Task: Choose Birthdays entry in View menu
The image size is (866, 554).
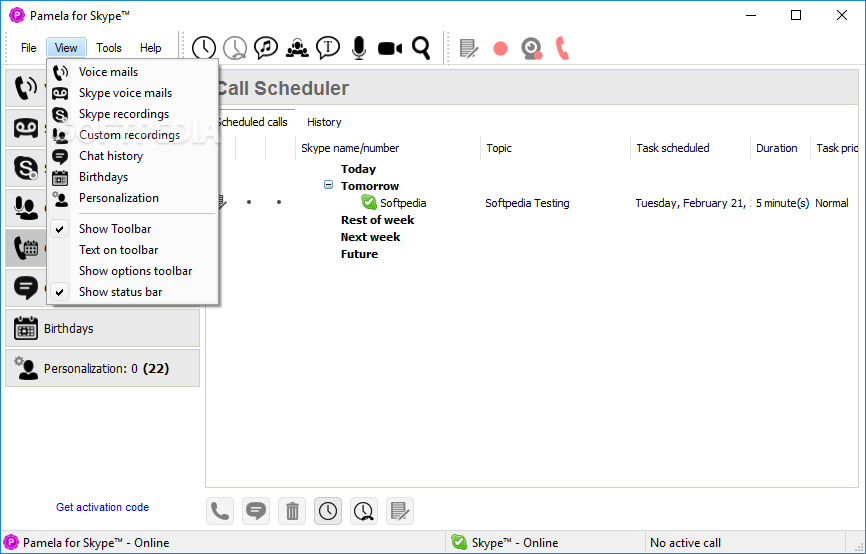Action: pyautogui.click(x=133, y=177)
